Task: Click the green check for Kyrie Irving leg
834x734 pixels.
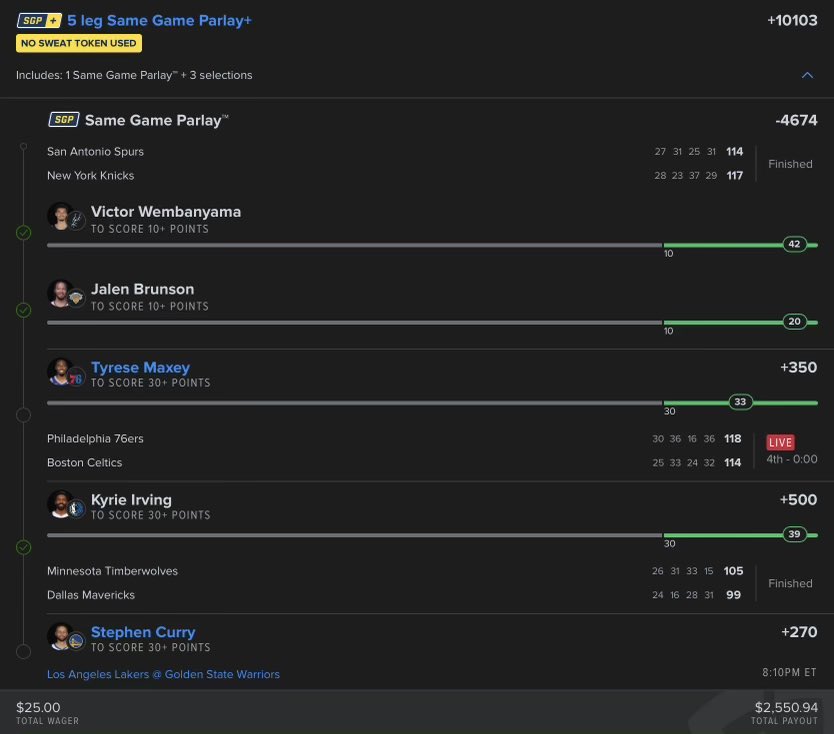Action: tap(23, 547)
